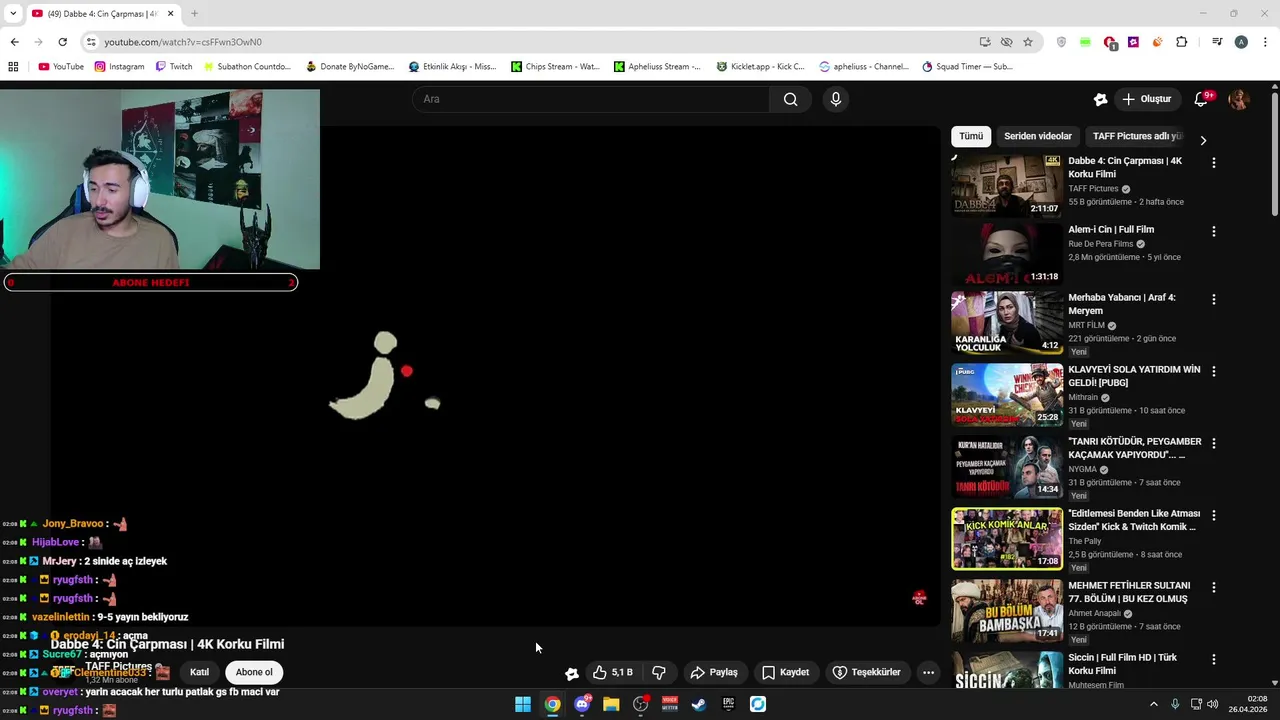This screenshot has width=1280, height=720.
Task: Open the TAFF Pictures channel link
Action: [118, 666]
